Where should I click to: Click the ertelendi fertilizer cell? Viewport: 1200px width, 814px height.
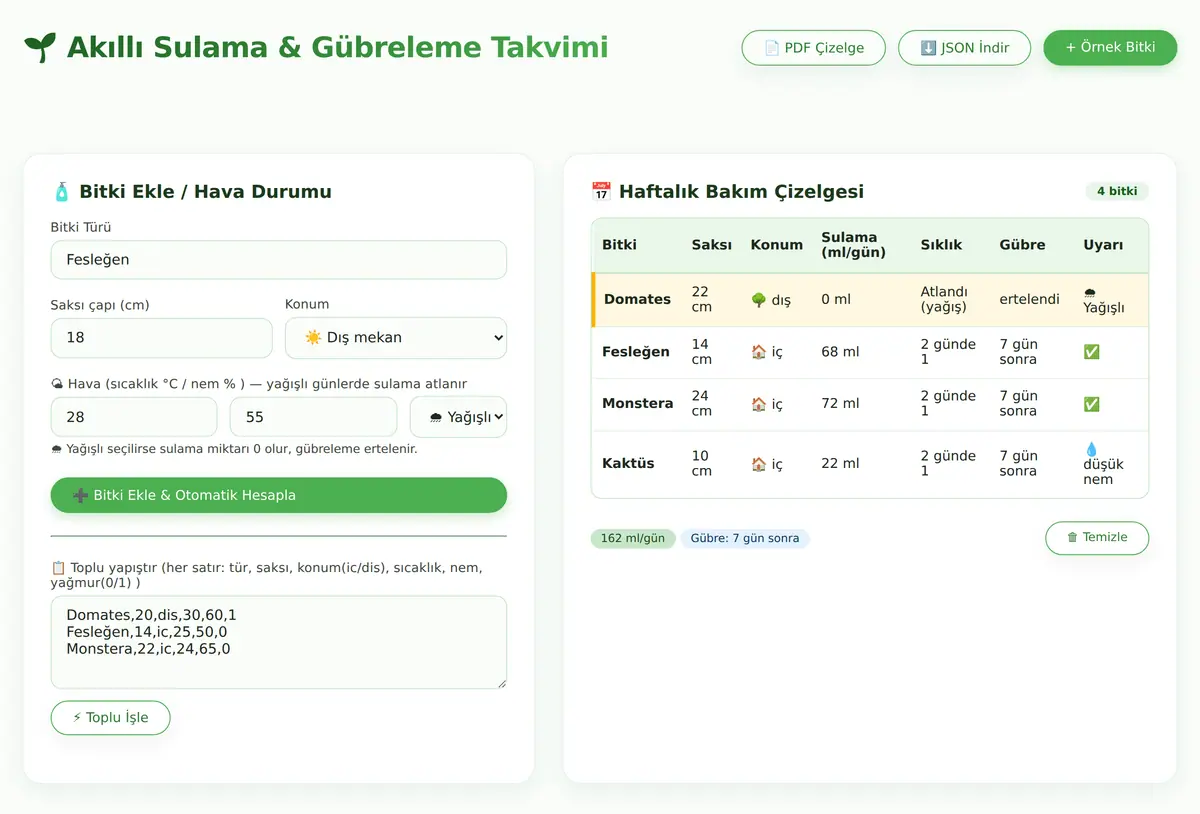click(x=1029, y=299)
